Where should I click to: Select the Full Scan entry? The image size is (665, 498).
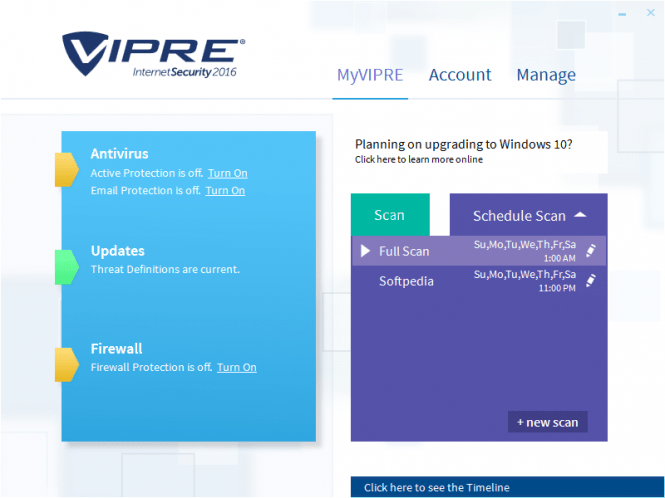click(x=478, y=251)
